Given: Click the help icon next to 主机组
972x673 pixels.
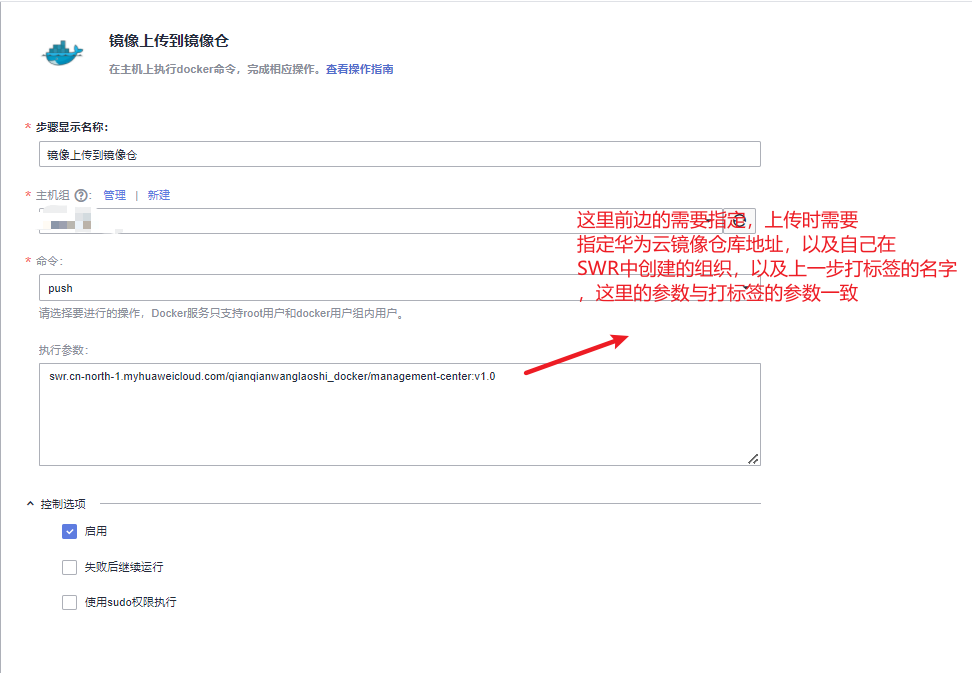Looking at the screenshot, I should coord(81,196).
